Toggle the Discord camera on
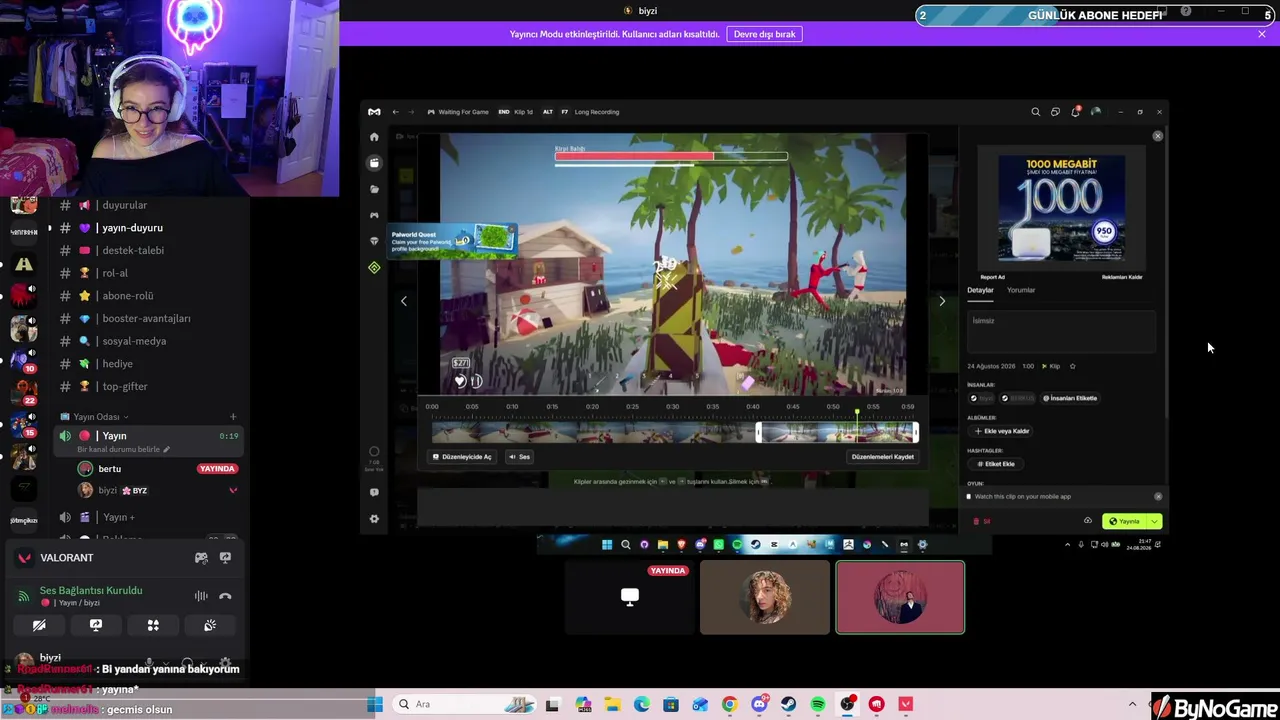Image resolution: width=1280 pixels, height=720 pixels. tap(39, 625)
